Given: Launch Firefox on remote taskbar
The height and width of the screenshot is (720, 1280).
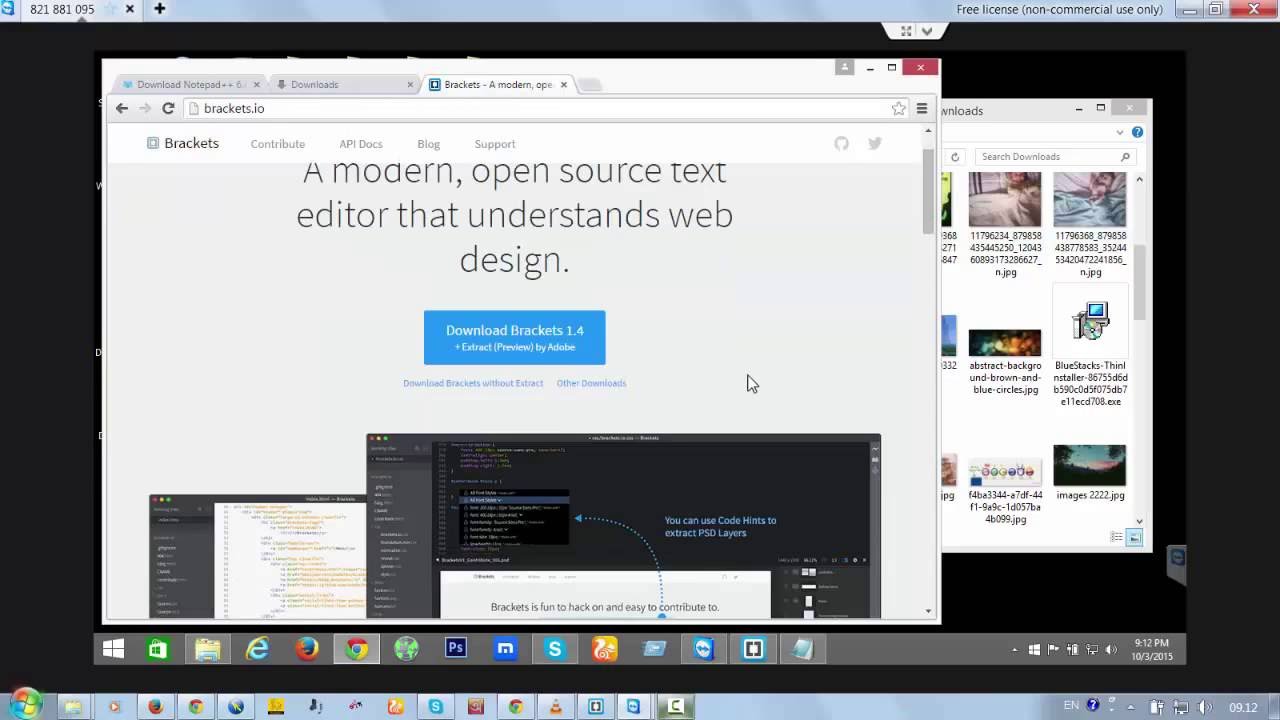Looking at the screenshot, I should pos(307,649).
